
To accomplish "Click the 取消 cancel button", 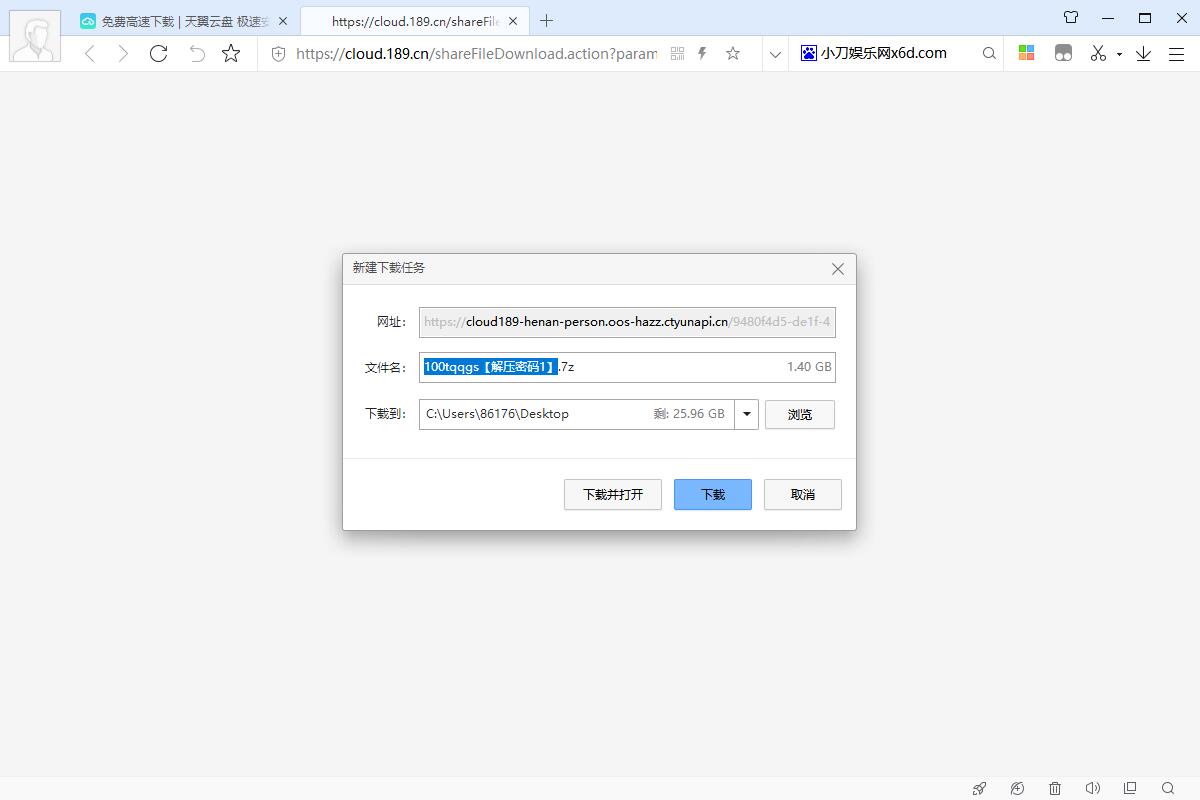I will 802,494.
